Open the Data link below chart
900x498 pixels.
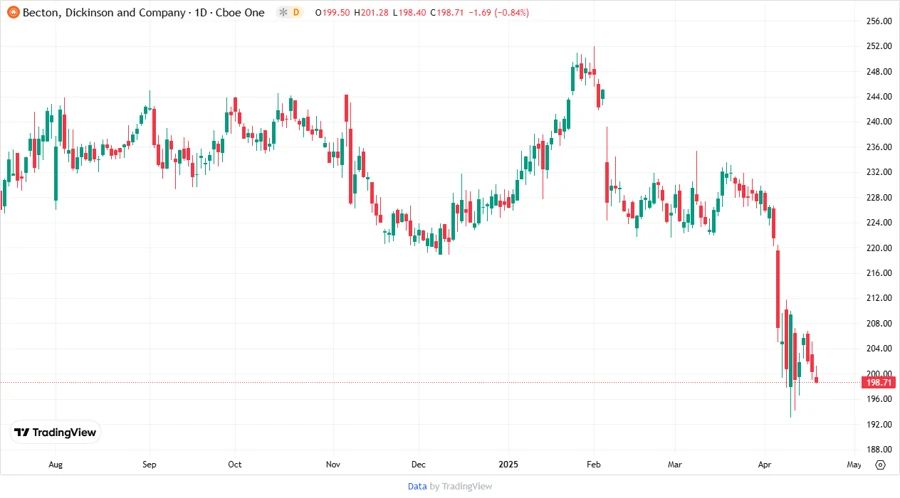point(417,486)
